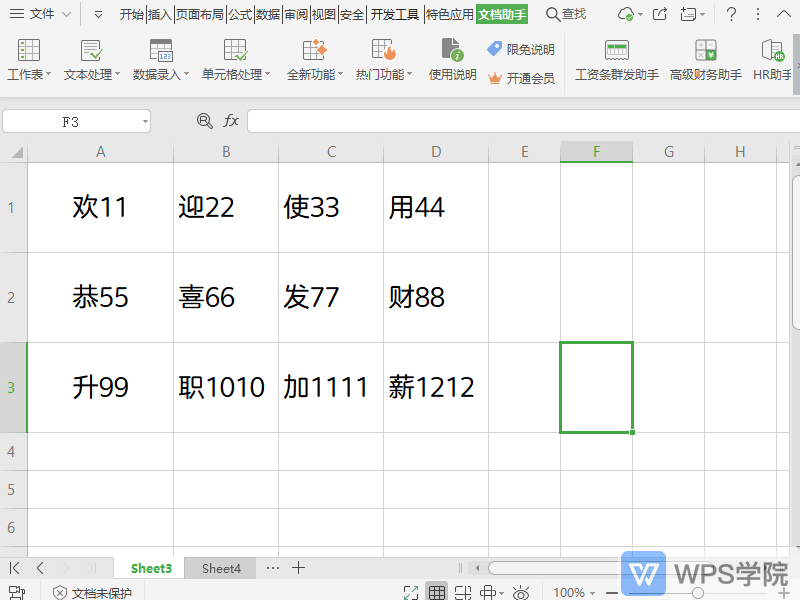Image resolution: width=800 pixels, height=600 pixels.
Task: Open the 开发工具 ribbon tab
Action: pos(396,15)
